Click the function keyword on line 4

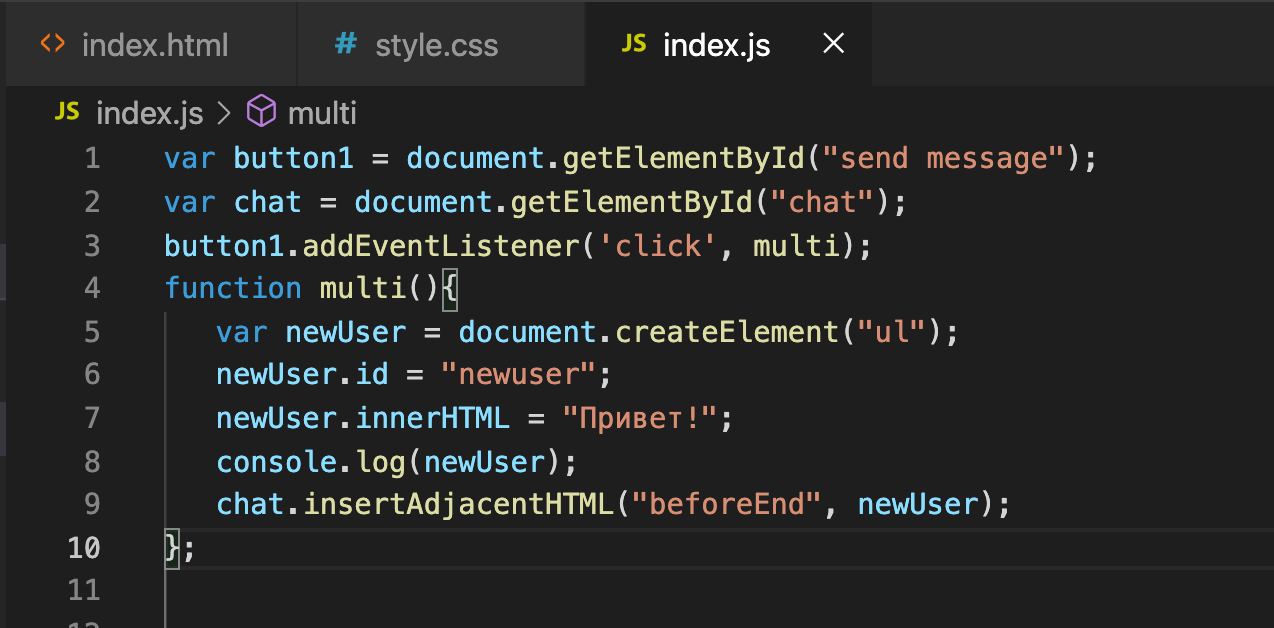[x=233, y=288]
